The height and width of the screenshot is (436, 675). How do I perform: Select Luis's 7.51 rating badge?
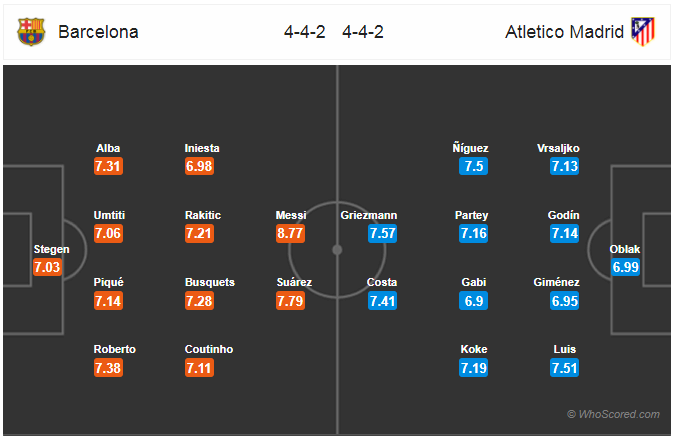(x=564, y=368)
